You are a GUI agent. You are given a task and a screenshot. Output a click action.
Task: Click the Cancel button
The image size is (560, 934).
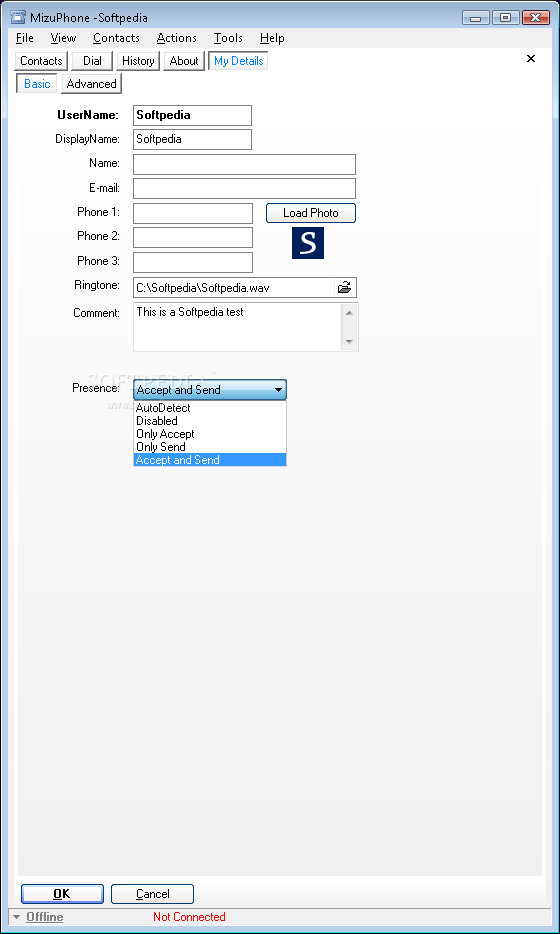pos(153,894)
